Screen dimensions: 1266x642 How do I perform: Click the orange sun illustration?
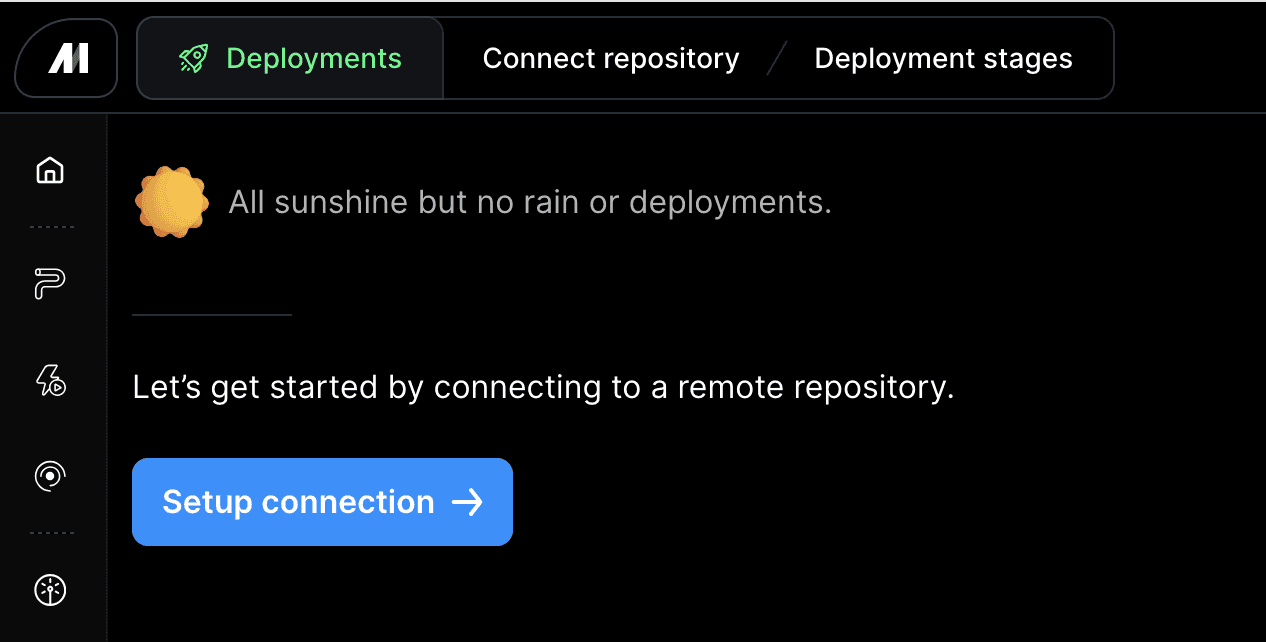click(x=172, y=202)
